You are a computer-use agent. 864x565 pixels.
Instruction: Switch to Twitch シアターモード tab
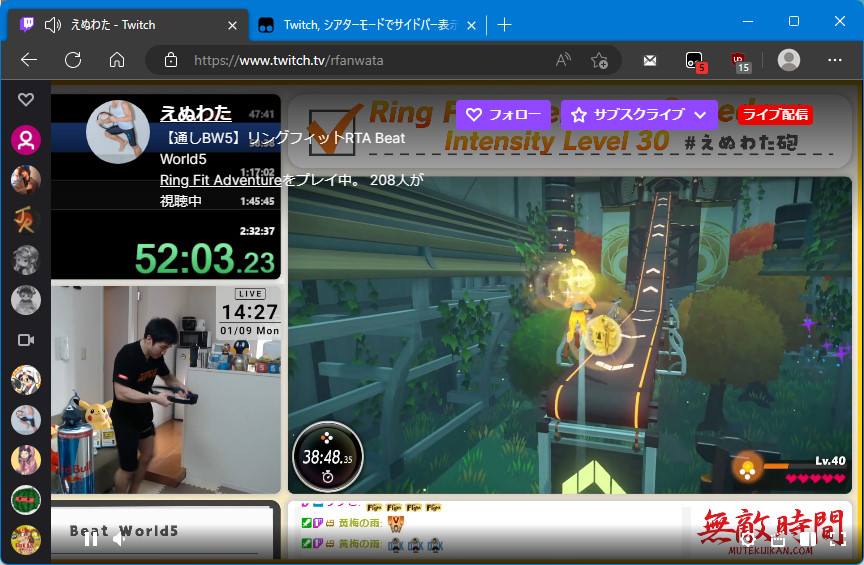coord(368,25)
